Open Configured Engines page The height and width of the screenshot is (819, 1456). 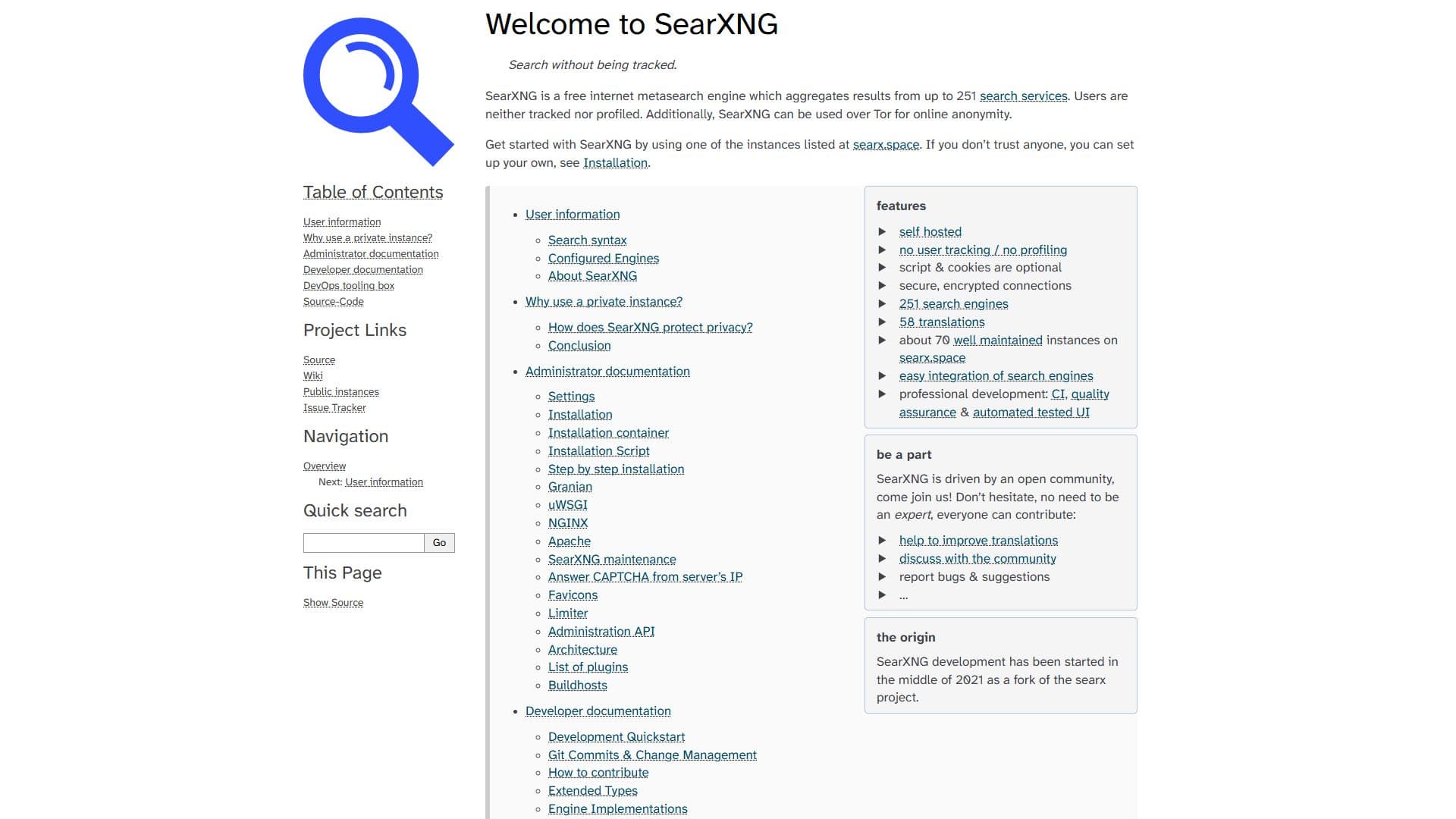click(604, 259)
